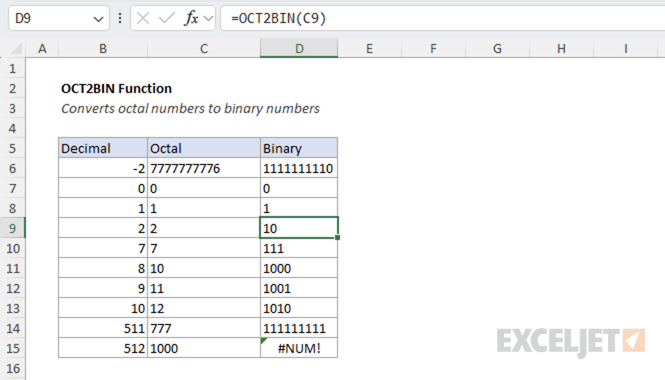The height and width of the screenshot is (380, 665).
Task: Select the 'Octal' header cell
Action: coord(204,148)
